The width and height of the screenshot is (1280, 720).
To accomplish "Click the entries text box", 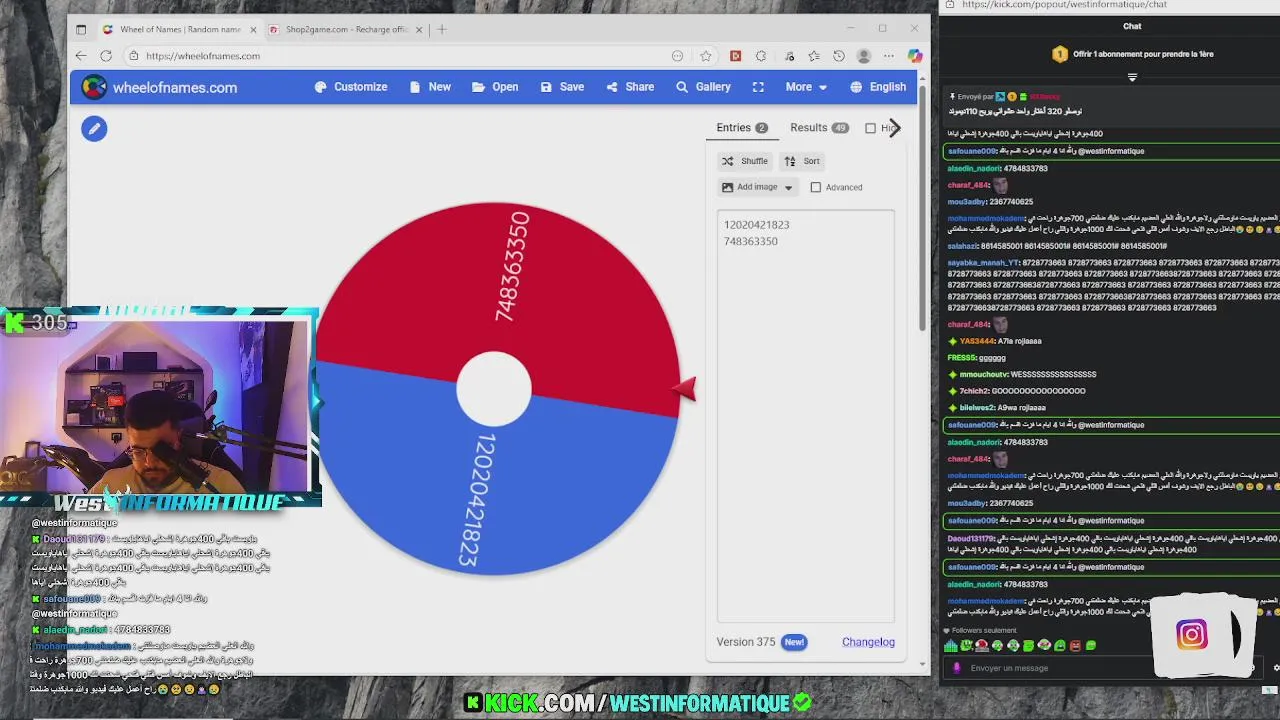I will coord(805,415).
